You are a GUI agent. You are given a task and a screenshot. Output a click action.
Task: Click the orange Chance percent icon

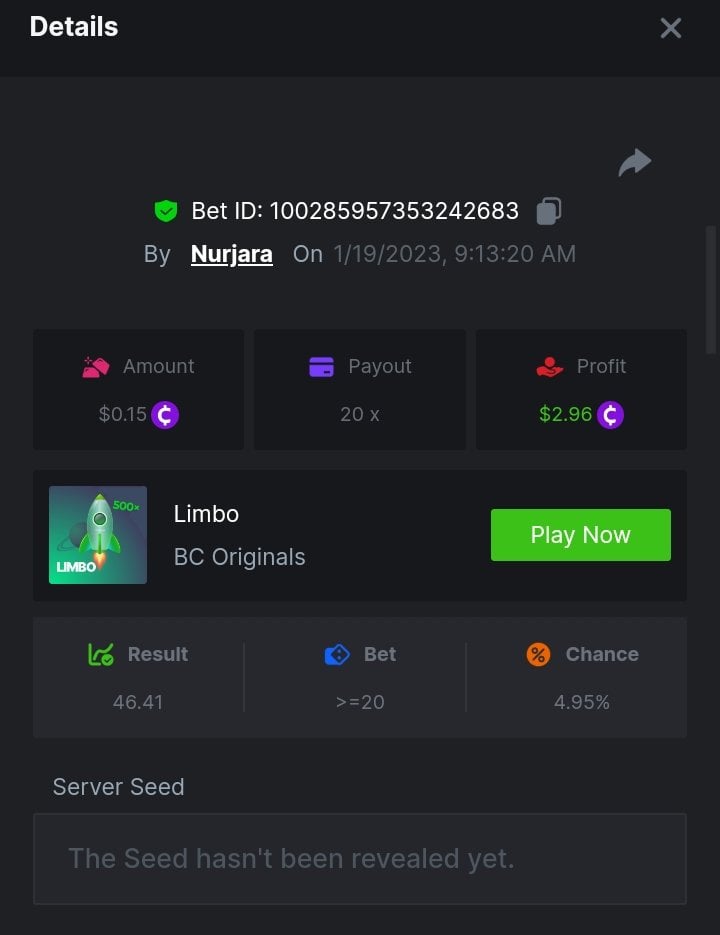pos(538,655)
